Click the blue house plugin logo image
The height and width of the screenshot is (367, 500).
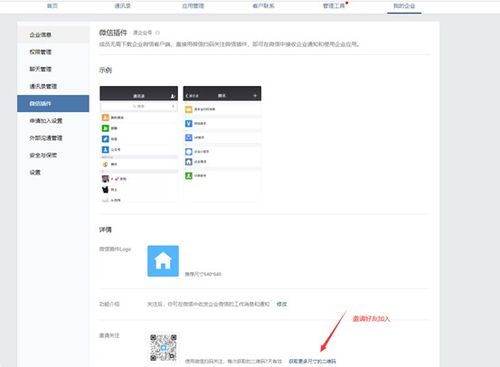(x=163, y=261)
